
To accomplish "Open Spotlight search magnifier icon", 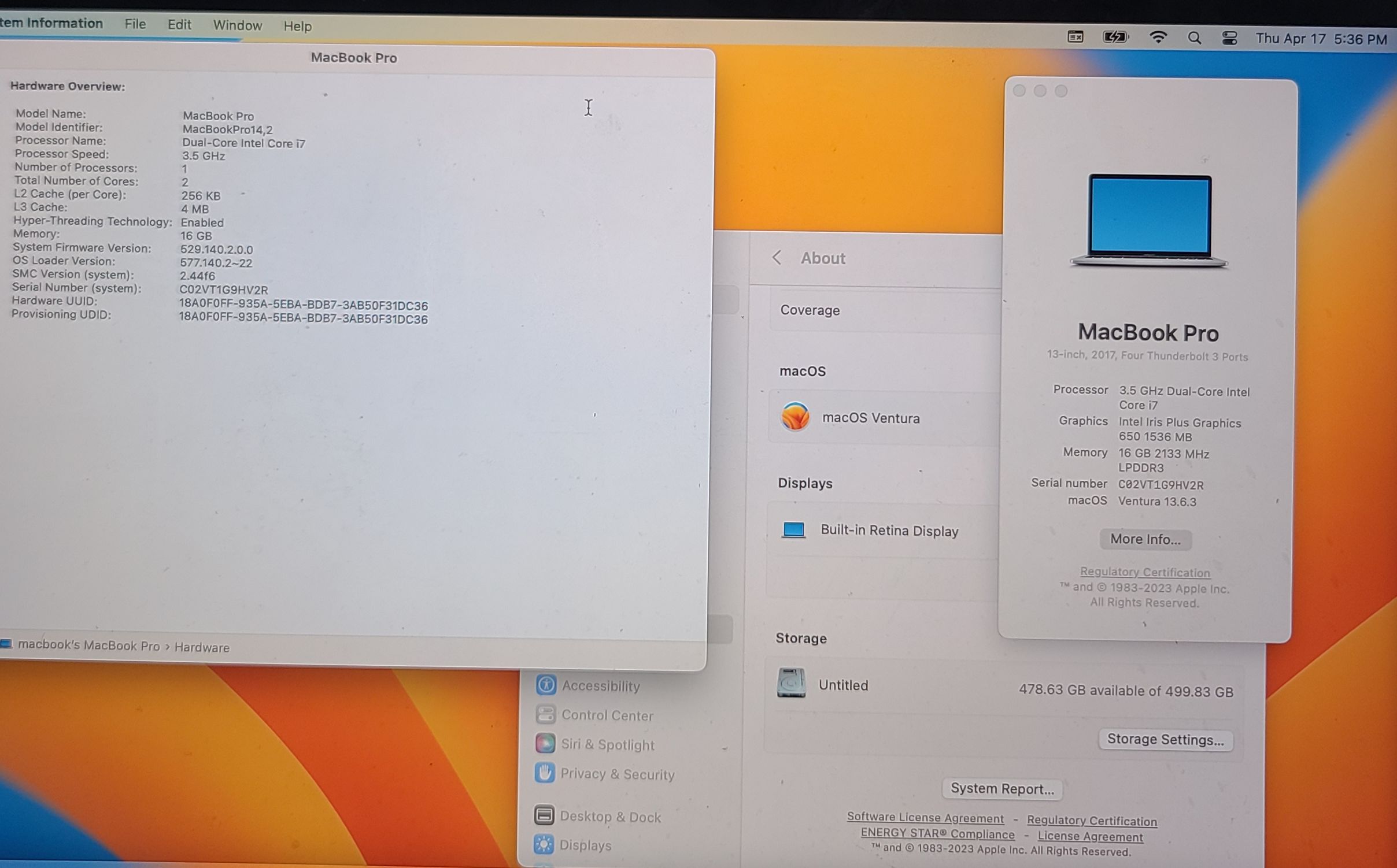I will click(1194, 39).
